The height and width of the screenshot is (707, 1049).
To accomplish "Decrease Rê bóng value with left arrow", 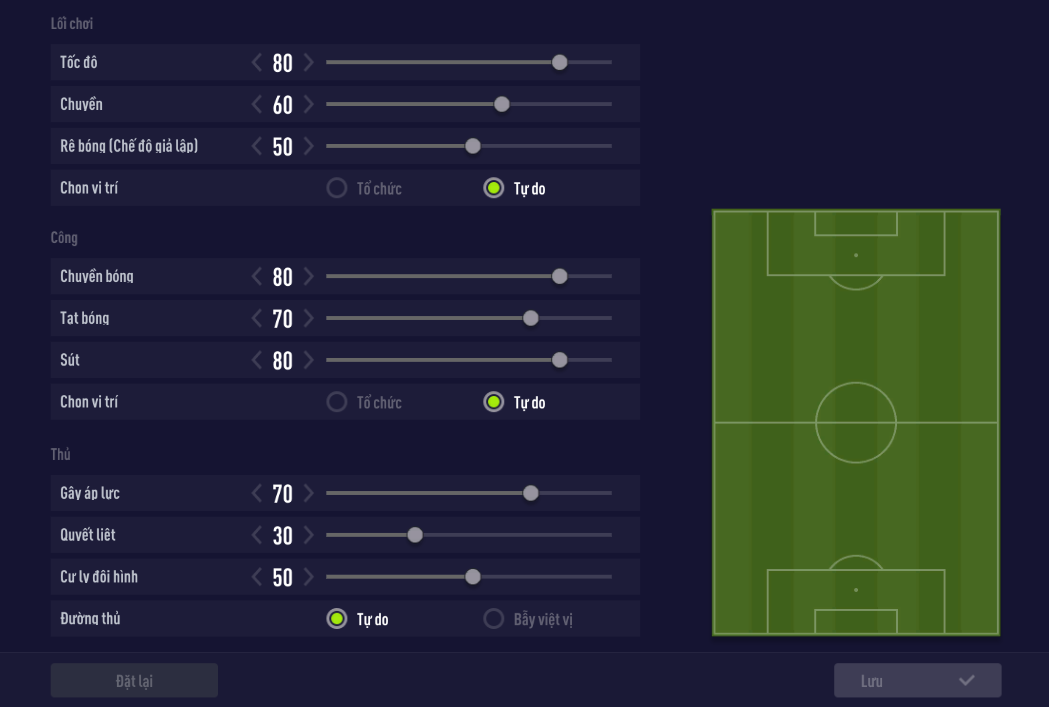I will [257, 147].
